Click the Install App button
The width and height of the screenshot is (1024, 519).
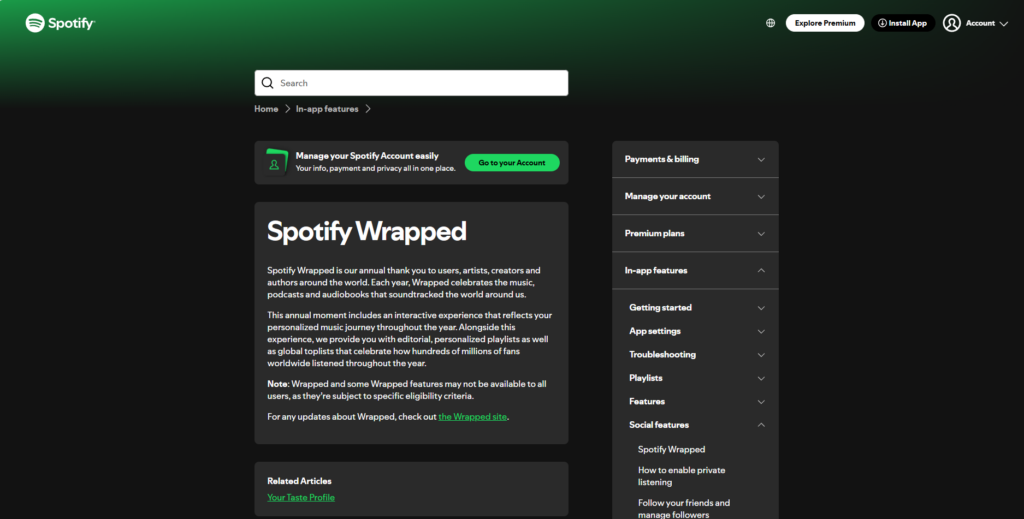coord(903,23)
